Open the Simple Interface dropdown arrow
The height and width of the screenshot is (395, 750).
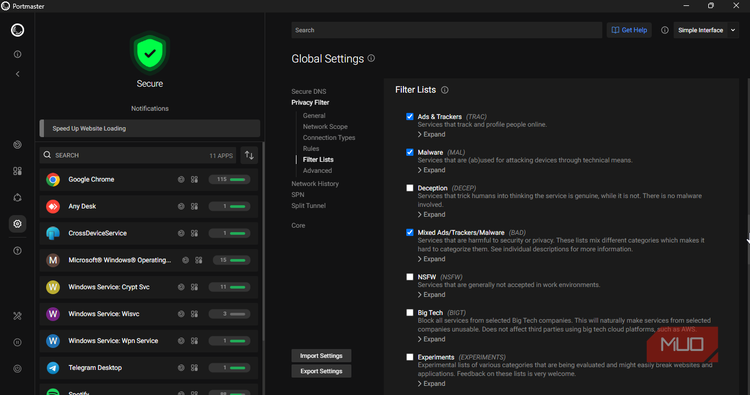pyautogui.click(x=733, y=30)
